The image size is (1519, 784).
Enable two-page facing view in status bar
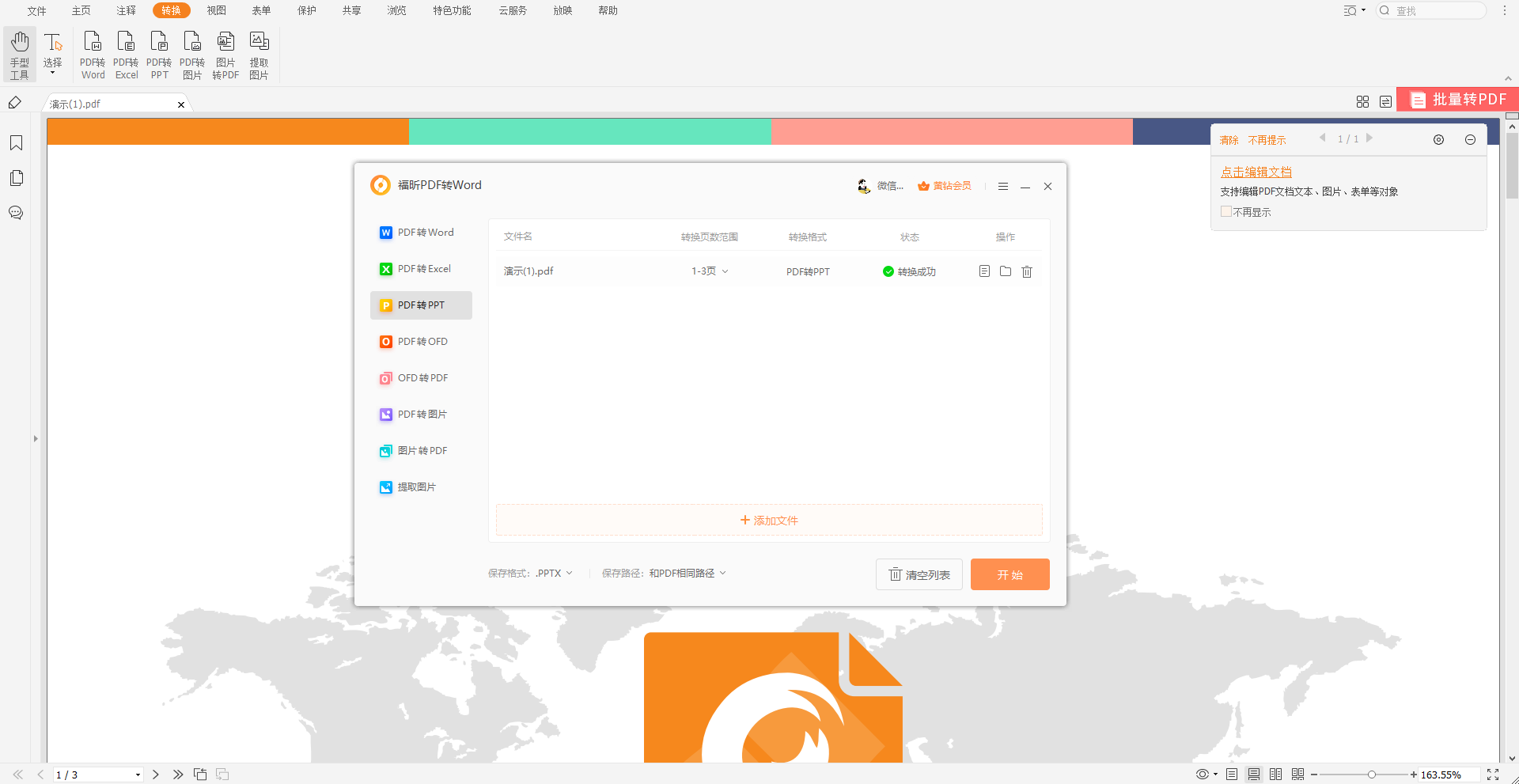(x=1276, y=775)
